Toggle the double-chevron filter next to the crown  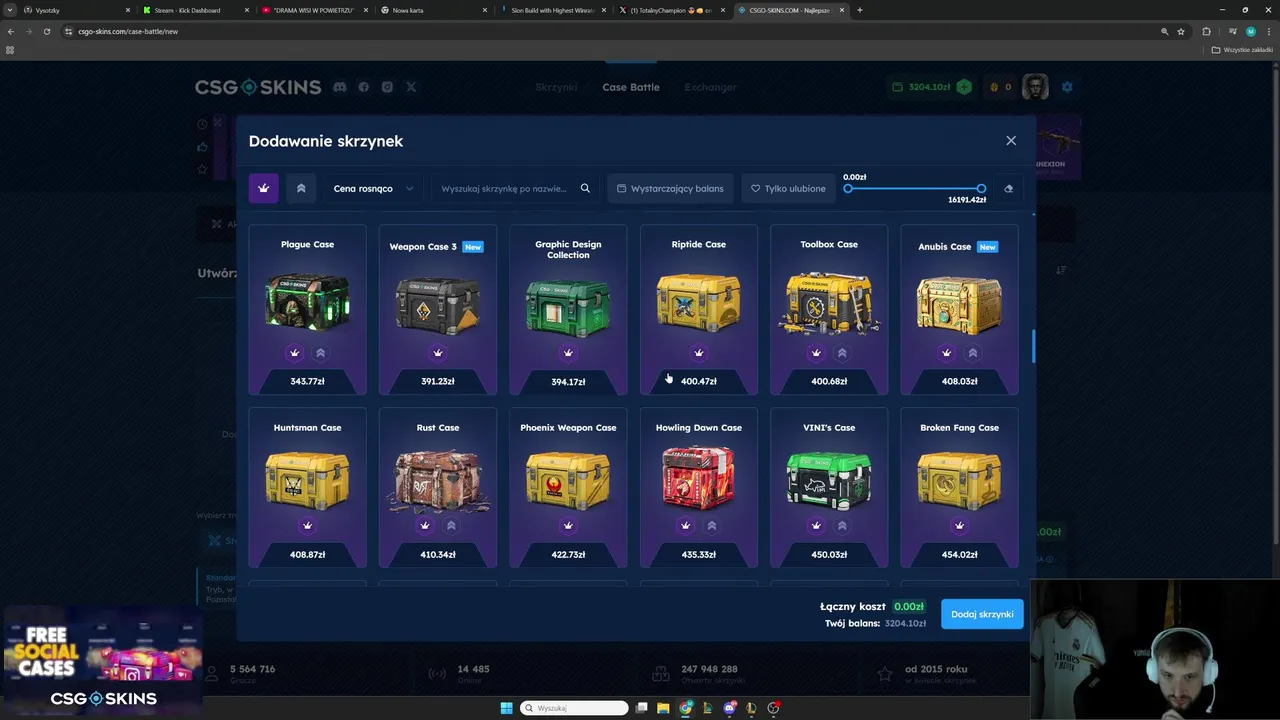click(x=301, y=188)
